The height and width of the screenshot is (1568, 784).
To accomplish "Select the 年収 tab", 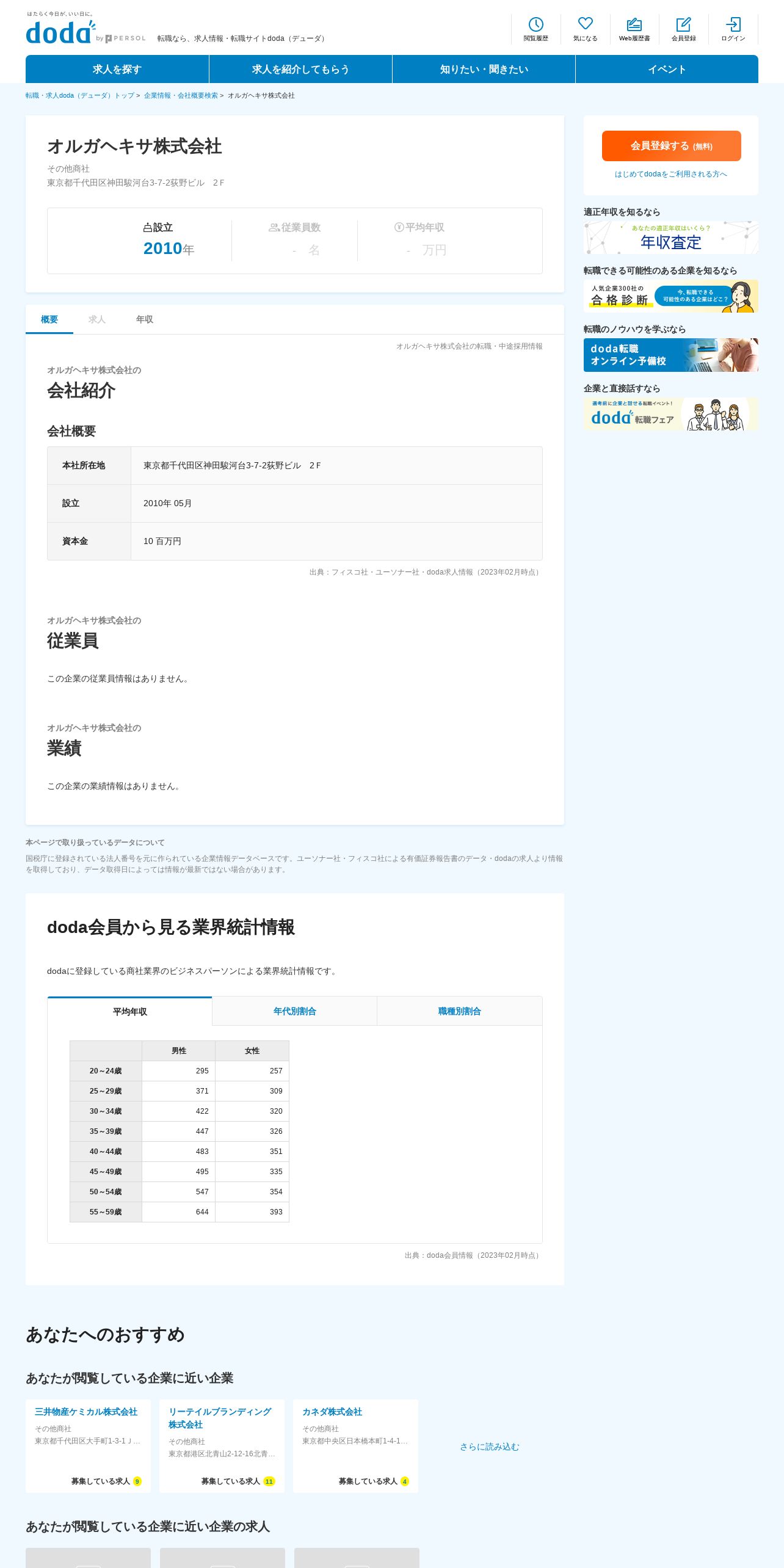I will coord(145,319).
